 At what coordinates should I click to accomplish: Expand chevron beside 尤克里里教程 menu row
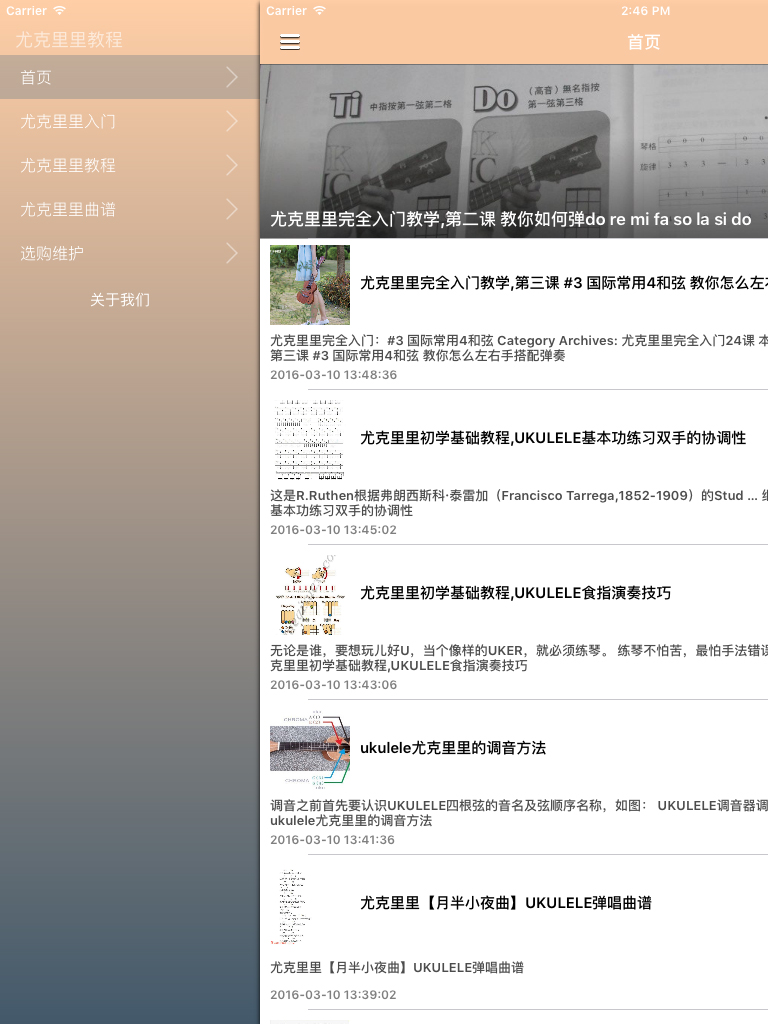point(232,165)
